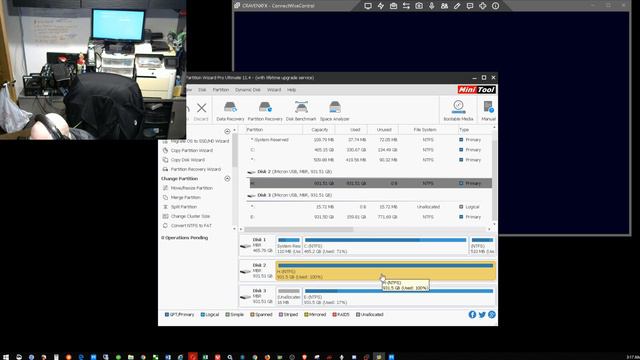Open the Data Recovery tool

pos(230,111)
